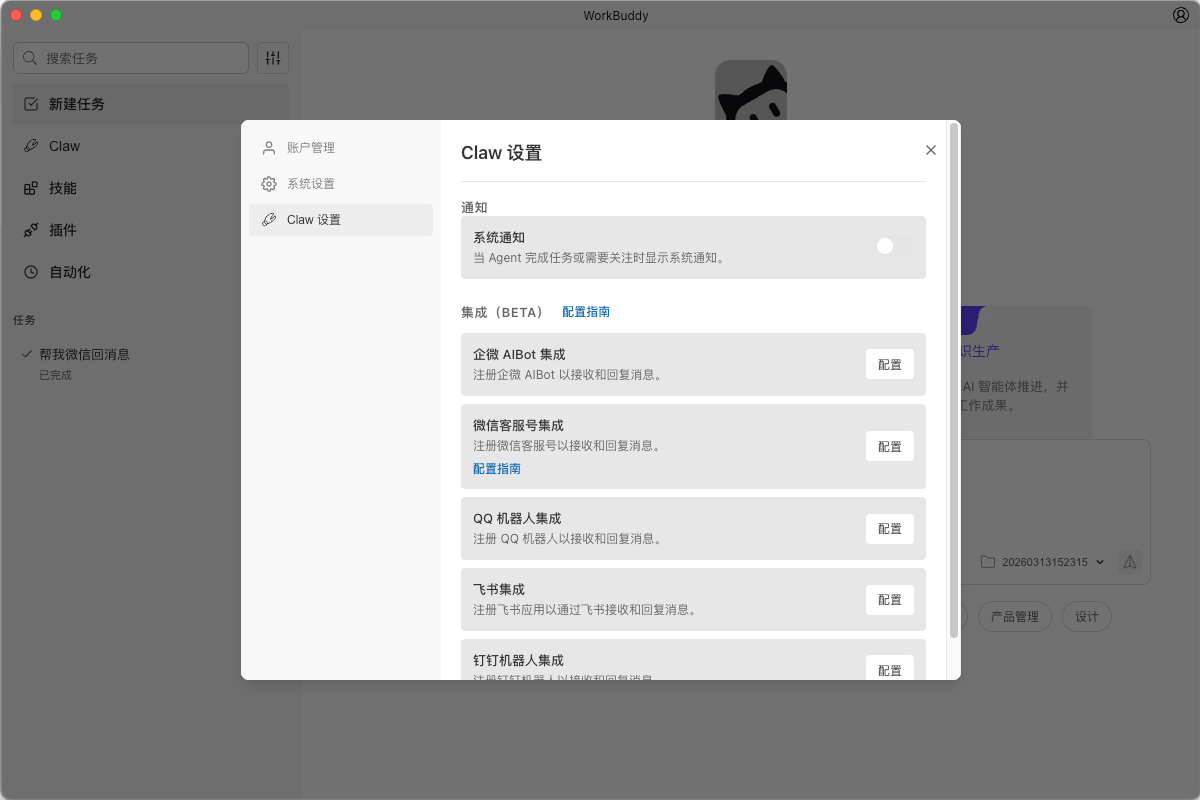Open the 系统设置 settings tab
This screenshot has height=800, width=1200.
coord(341,184)
